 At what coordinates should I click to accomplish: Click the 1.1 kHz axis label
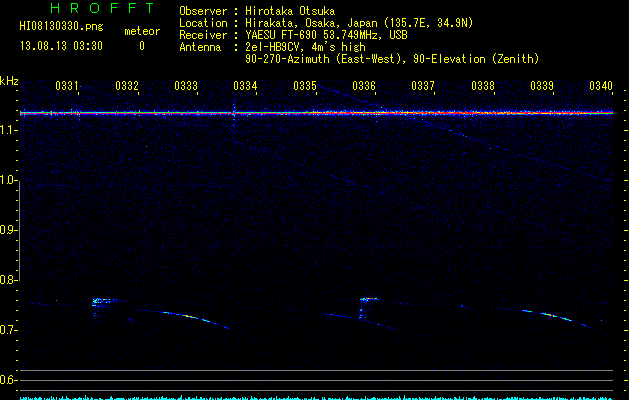pyautogui.click(x=7, y=130)
